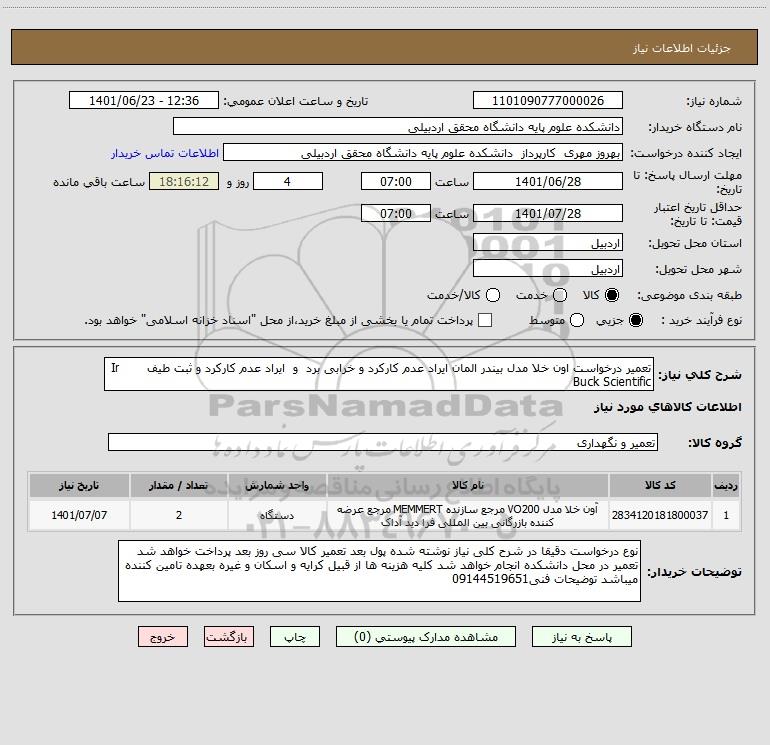Open 'مشاهده مدارک پیوستی (0)' attachments
This screenshot has width=770, height=745.
click(426, 637)
